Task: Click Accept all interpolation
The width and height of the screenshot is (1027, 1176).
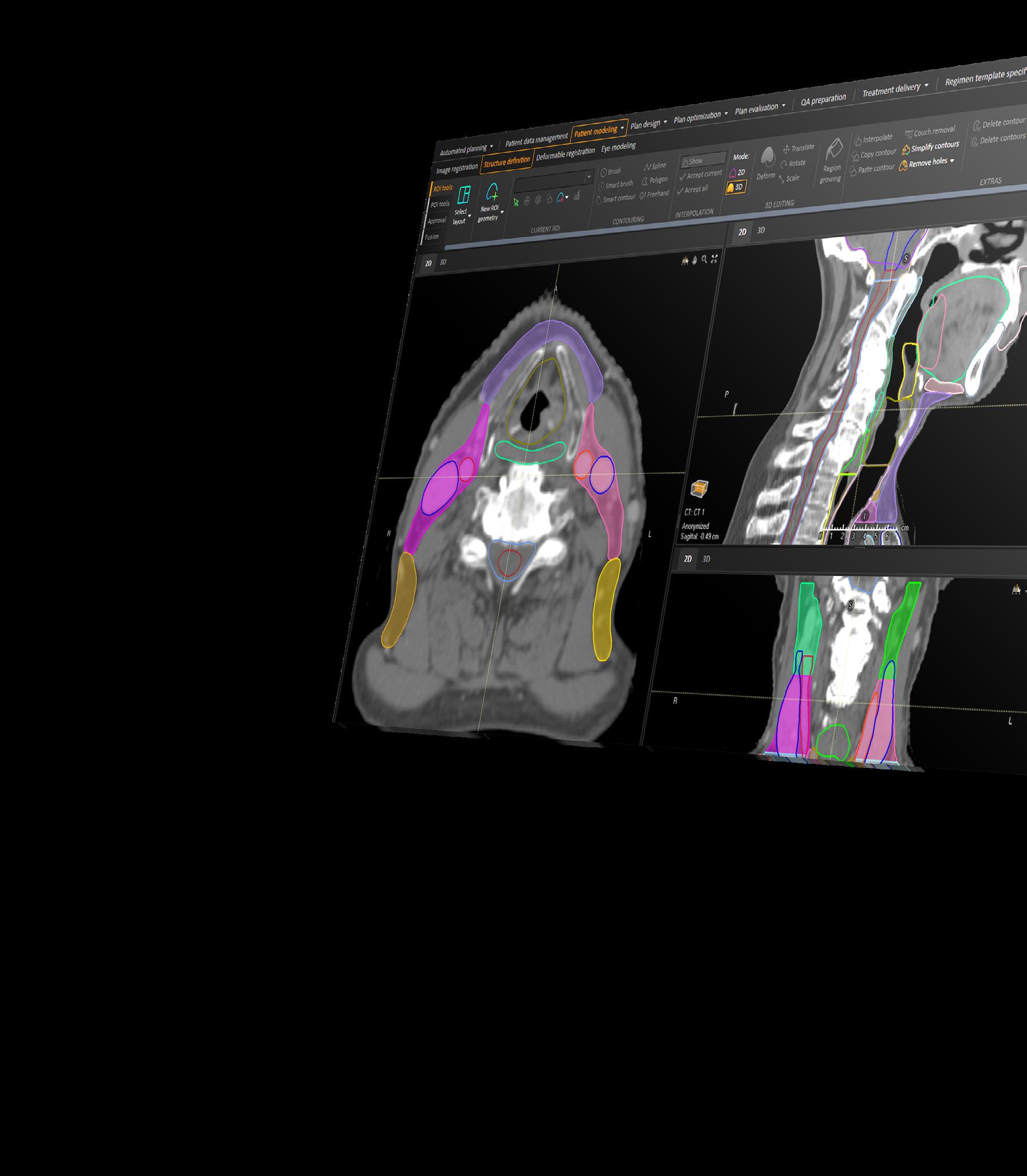Action: point(692,190)
